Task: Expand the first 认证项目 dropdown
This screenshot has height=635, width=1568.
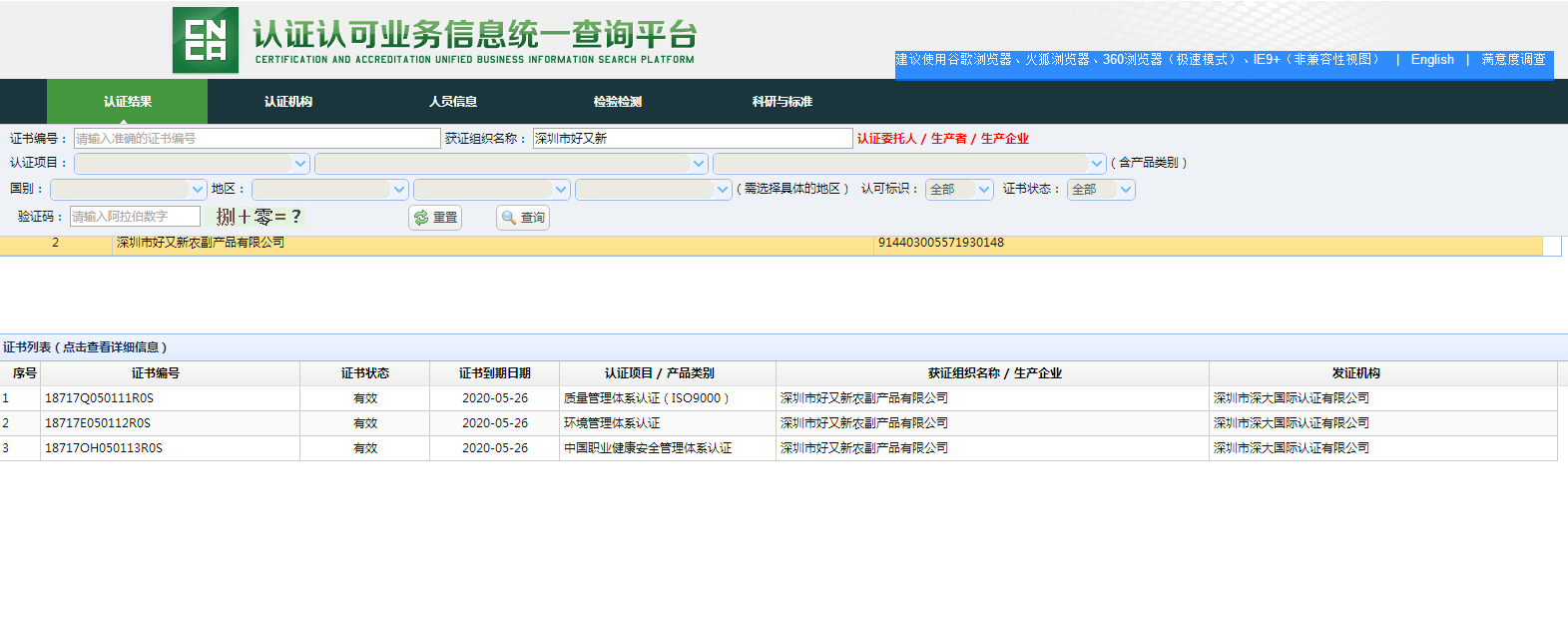Action: pos(192,163)
